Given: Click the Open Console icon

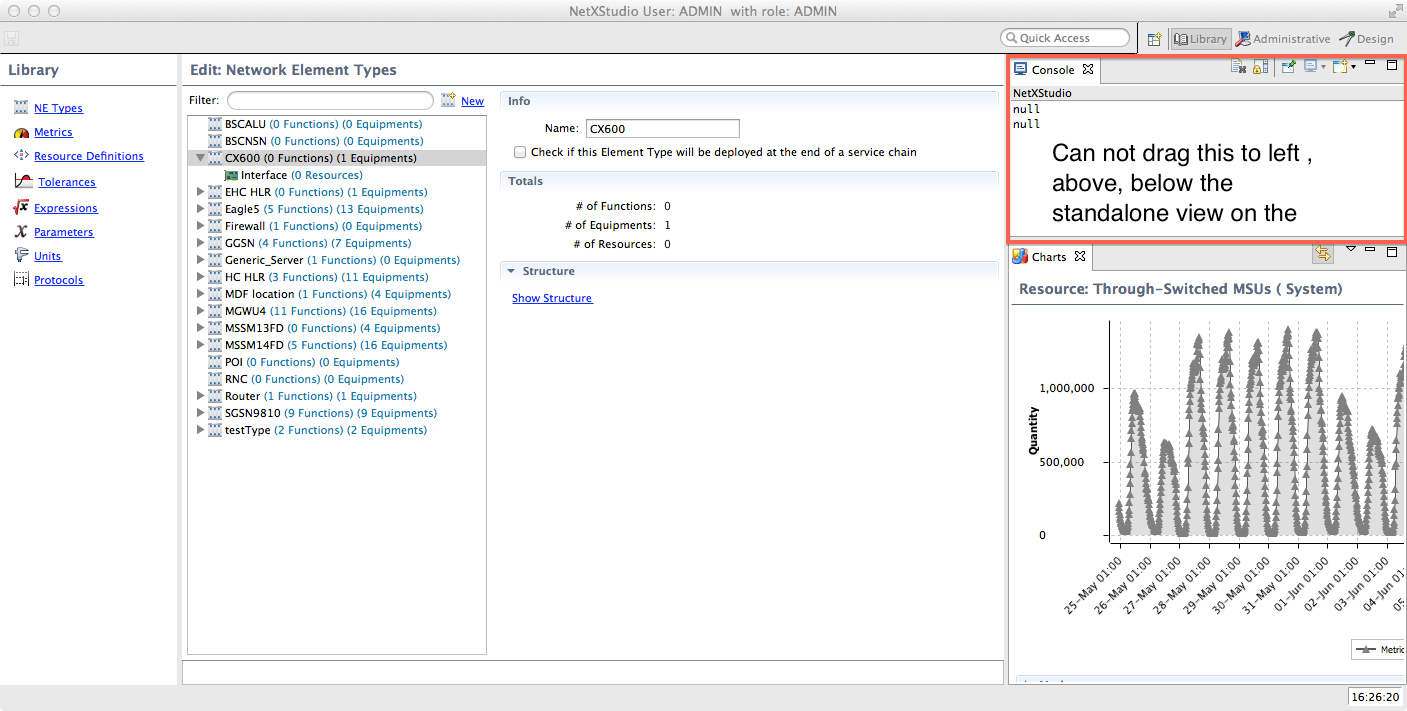Looking at the screenshot, I should pos(1340,67).
